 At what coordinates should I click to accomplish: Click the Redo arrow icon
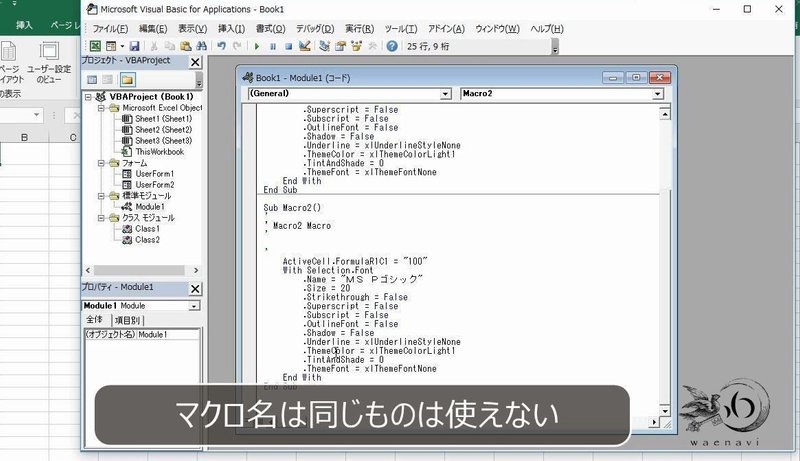click(237, 46)
